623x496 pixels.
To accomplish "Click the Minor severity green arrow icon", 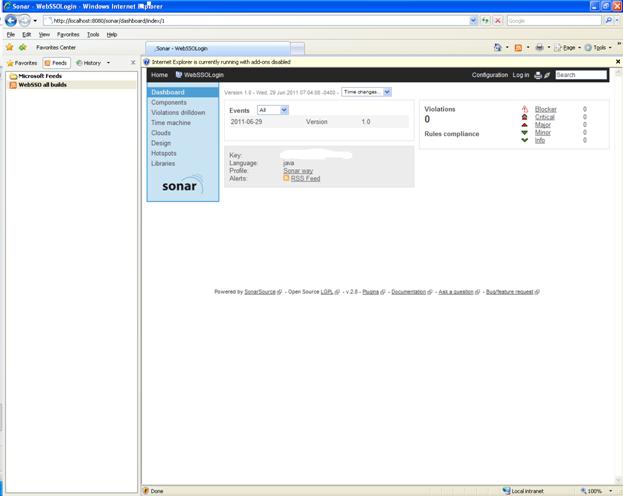I will [x=524, y=132].
